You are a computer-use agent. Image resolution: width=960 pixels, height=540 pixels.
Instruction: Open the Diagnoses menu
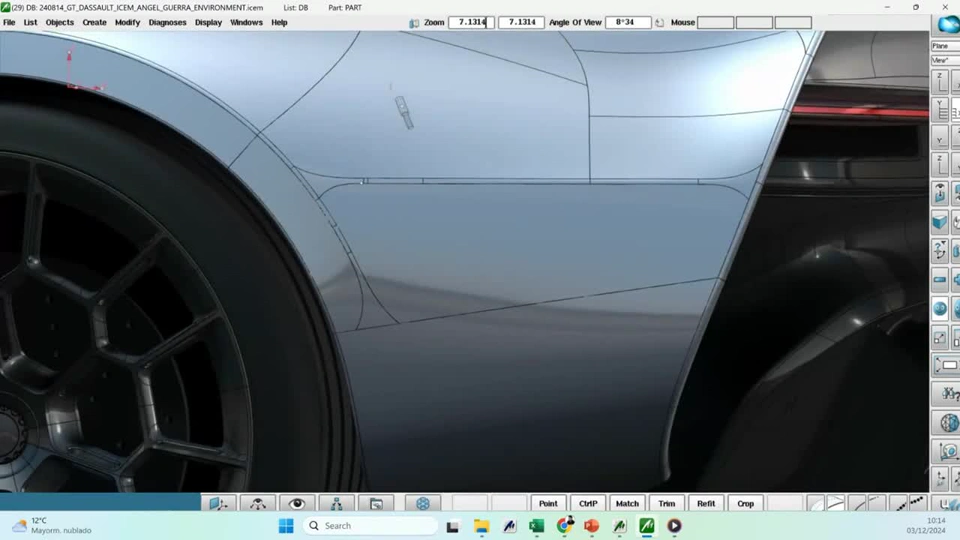(167, 23)
